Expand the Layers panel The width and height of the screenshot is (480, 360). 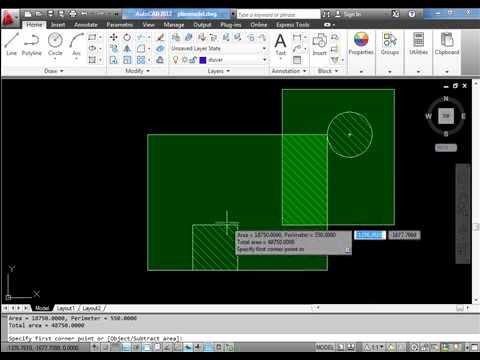[219, 71]
